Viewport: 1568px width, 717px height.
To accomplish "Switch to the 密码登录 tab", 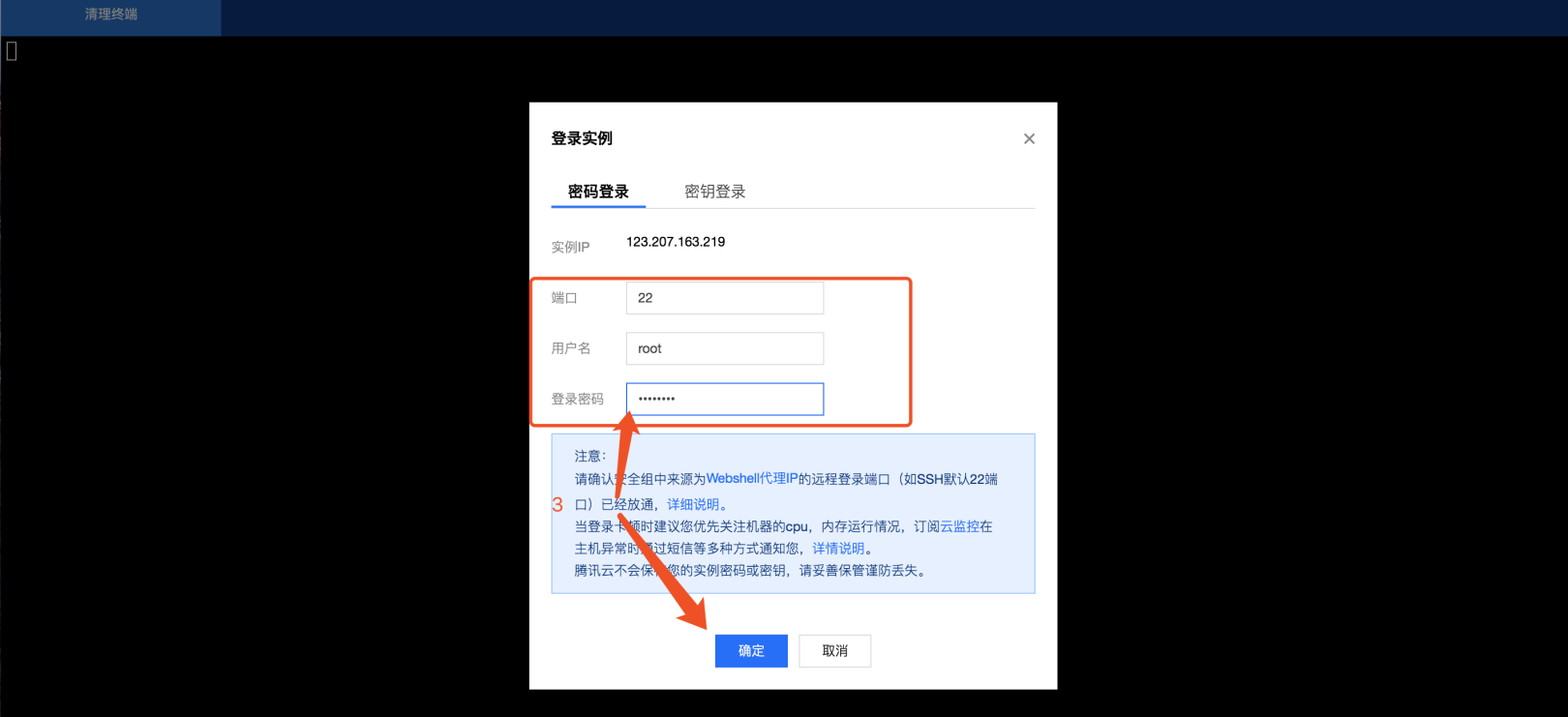I will [x=598, y=192].
